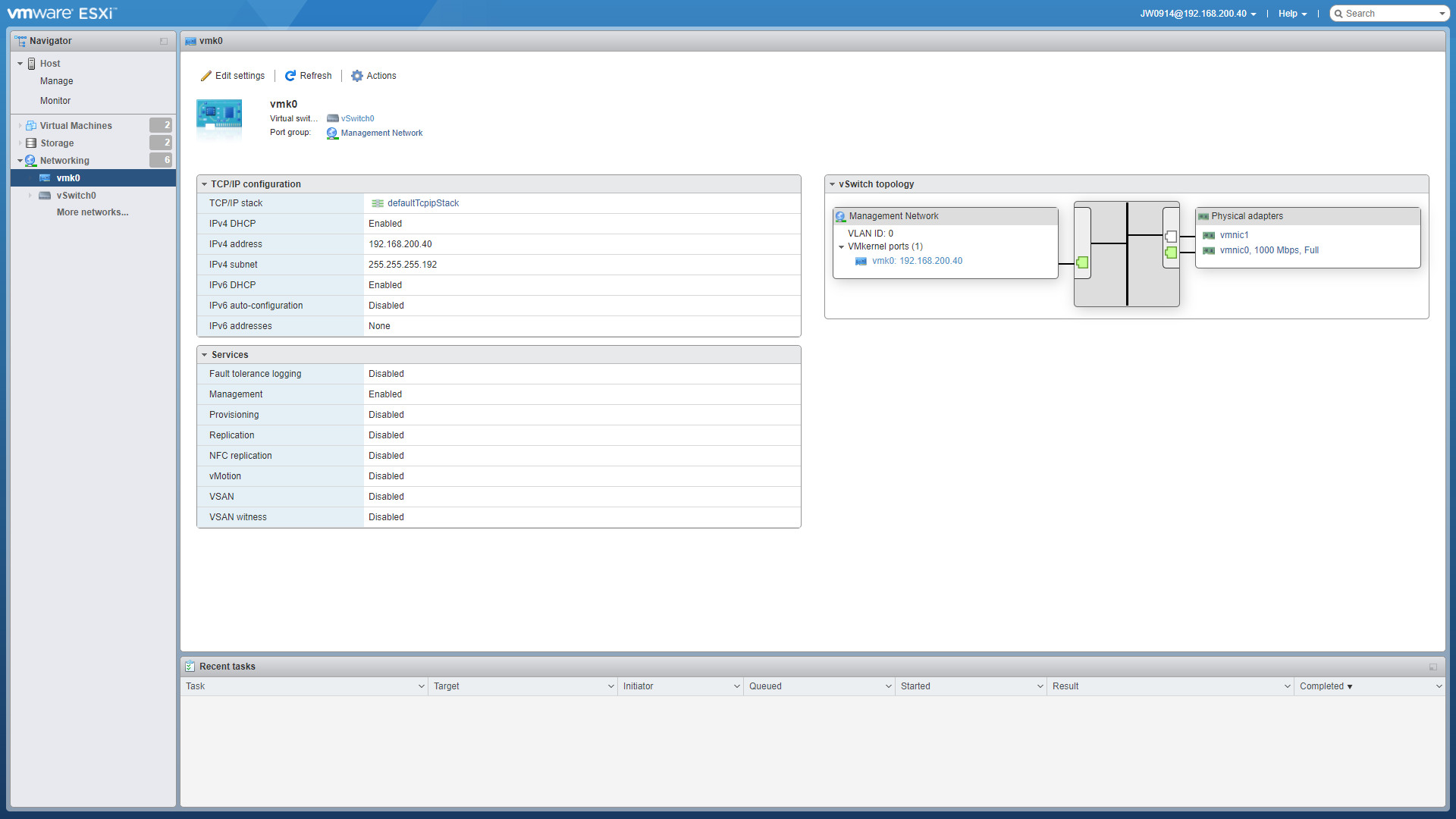Open the Initiator column dropdown
Viewport: 1456px width, 819px height.
pos(737,686)
